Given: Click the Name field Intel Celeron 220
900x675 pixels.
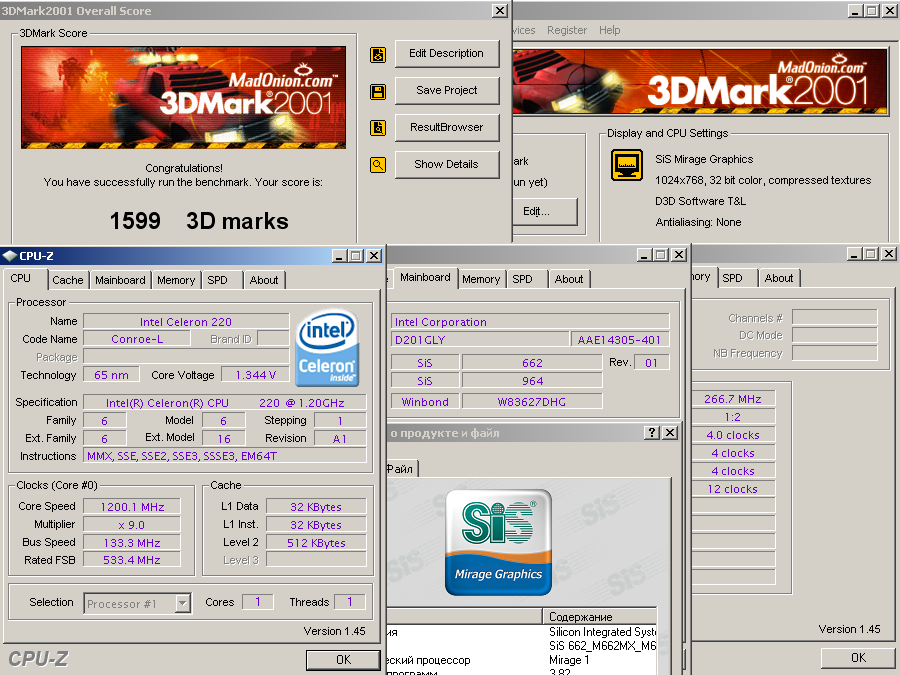Looking at the screenshot, I should 186,321.
